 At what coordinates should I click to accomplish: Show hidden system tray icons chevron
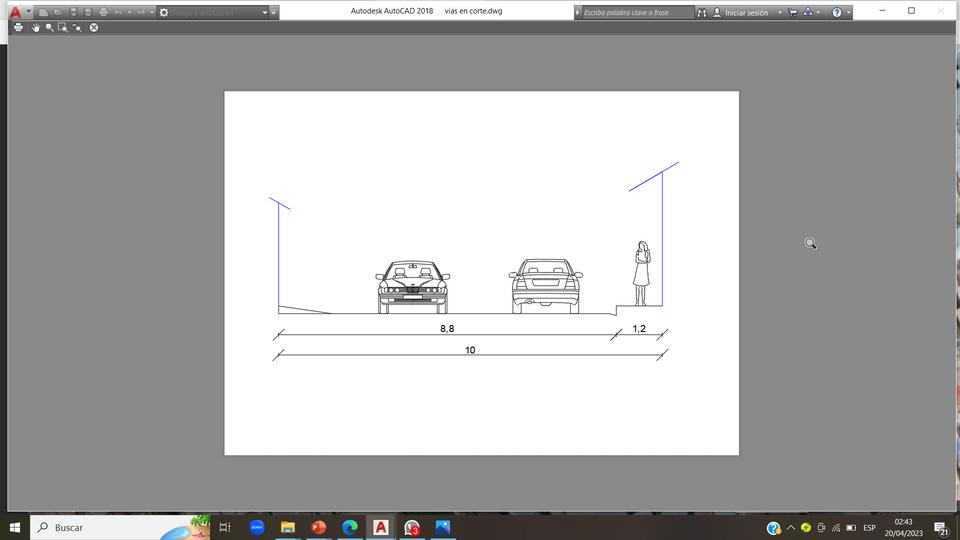[x=791, y=528]
